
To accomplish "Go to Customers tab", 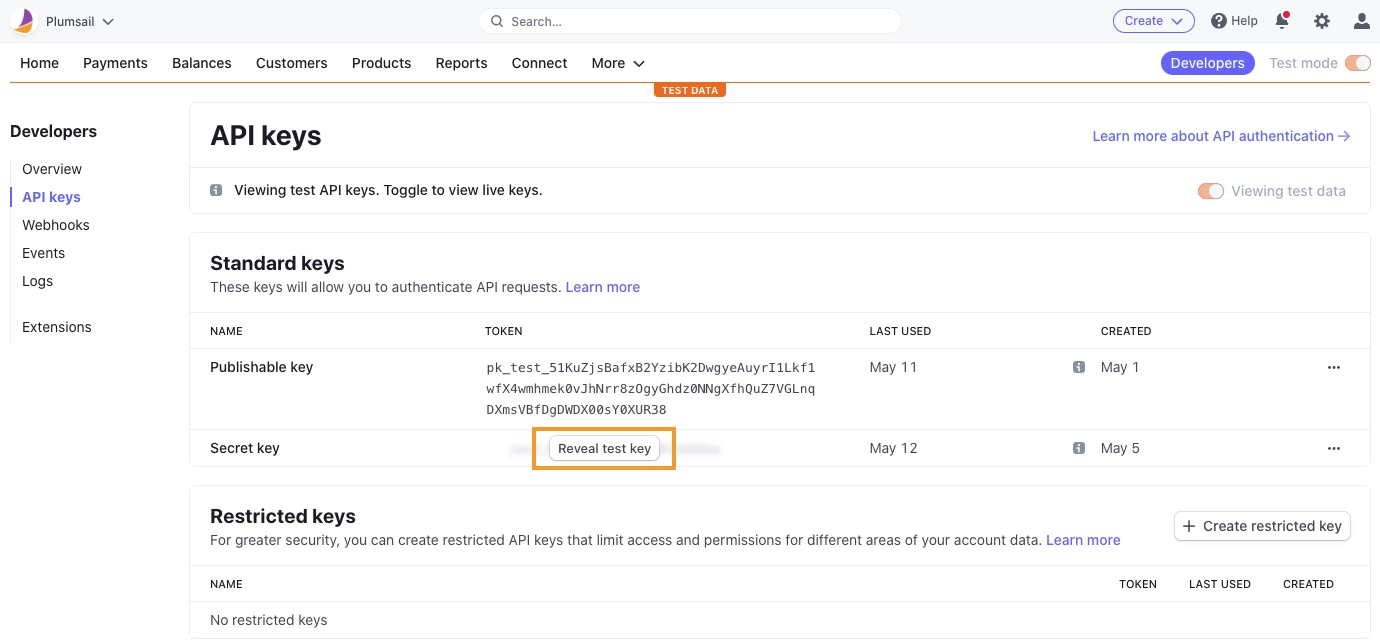I will point(292,63).
